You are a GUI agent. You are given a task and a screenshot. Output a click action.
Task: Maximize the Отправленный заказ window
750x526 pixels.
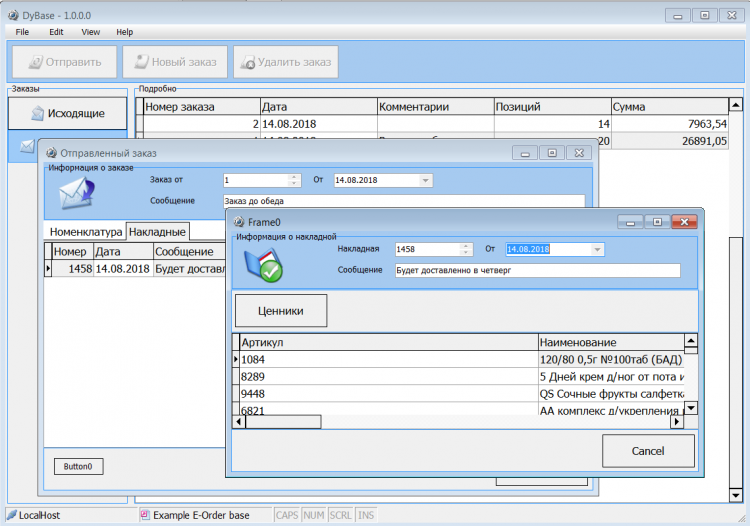pos(552,153)
